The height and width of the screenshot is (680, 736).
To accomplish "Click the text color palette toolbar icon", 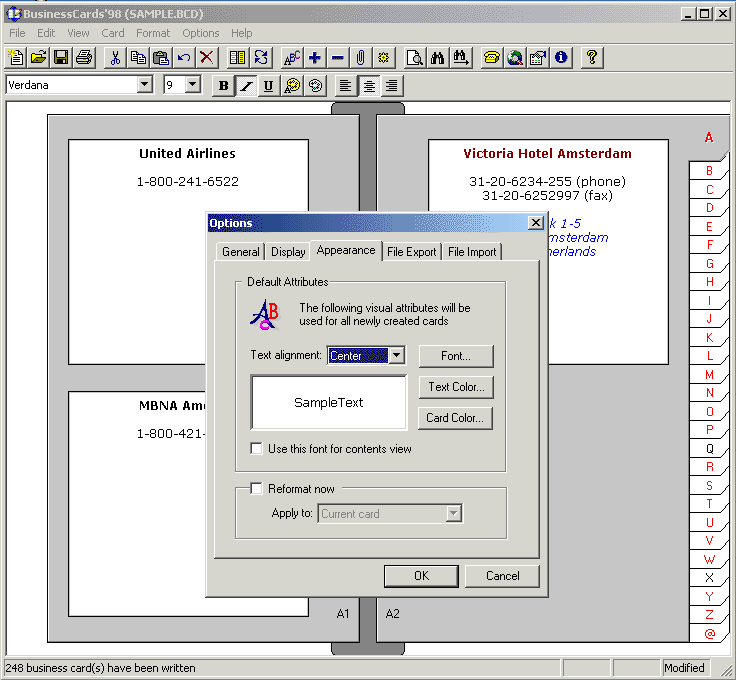I will coord(292,86).
